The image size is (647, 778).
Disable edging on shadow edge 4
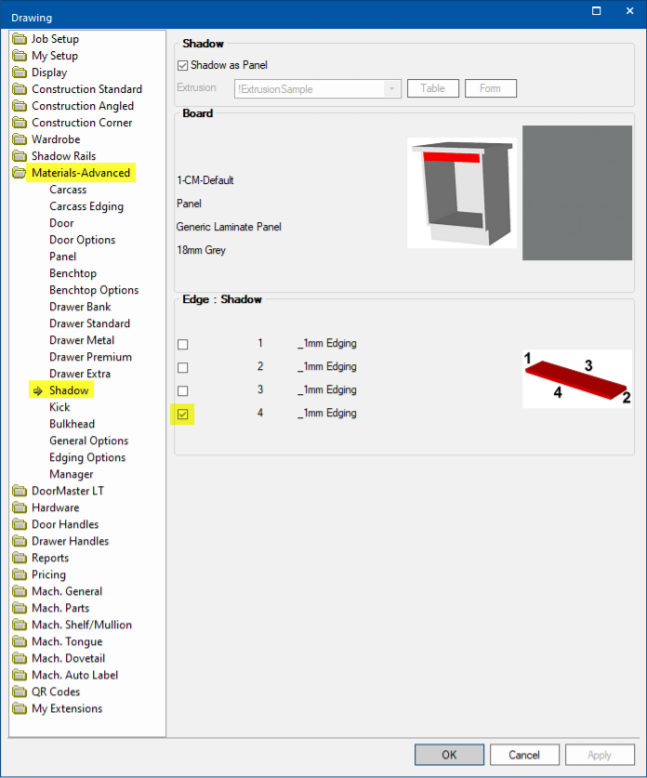pyautogui.click(x=183, y=414)
